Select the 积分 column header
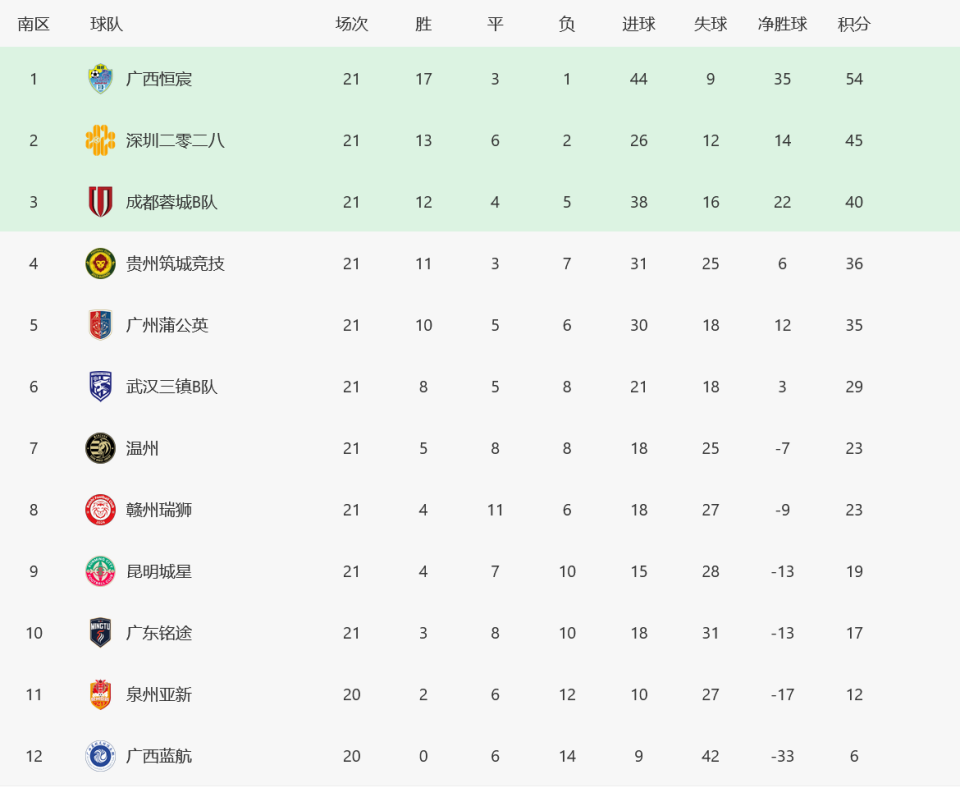Screen dimensions: 960x788 [854, 24]
